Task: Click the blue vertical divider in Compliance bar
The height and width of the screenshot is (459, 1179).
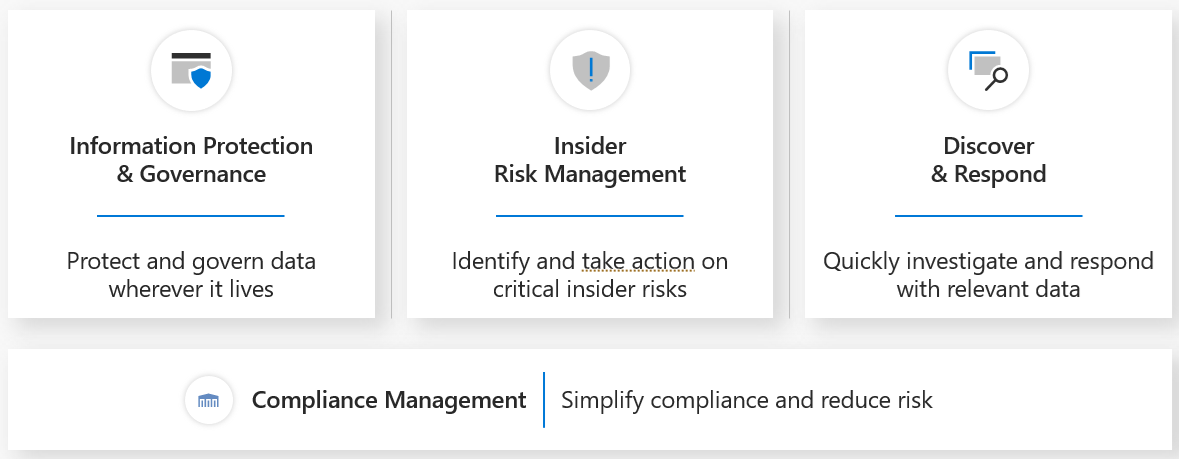Action: [x=544, y=400]
